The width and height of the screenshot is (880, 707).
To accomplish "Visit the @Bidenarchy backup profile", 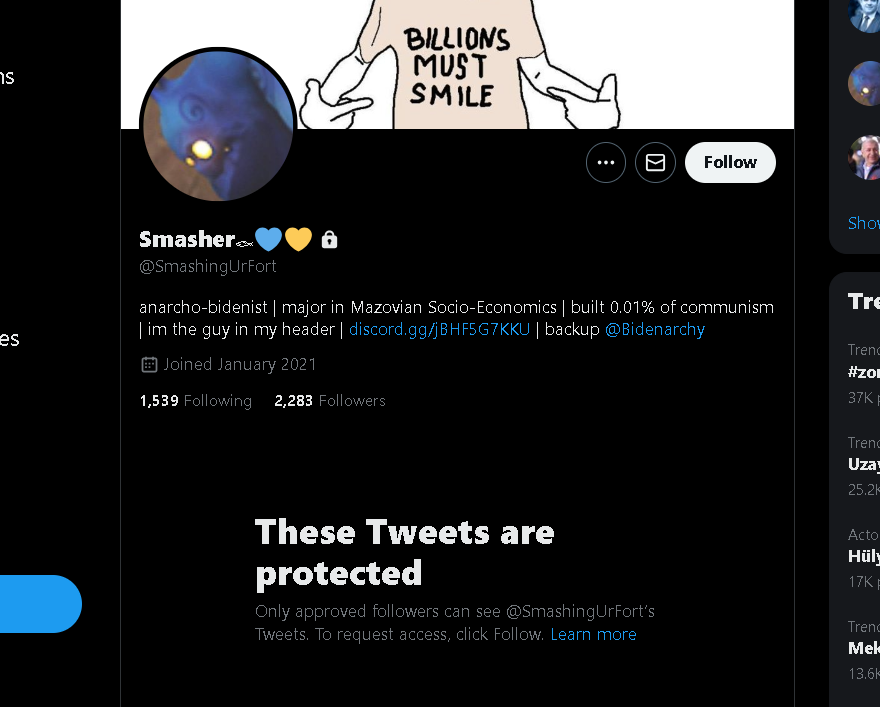I will pyautogui.click(x=655, y=329).
